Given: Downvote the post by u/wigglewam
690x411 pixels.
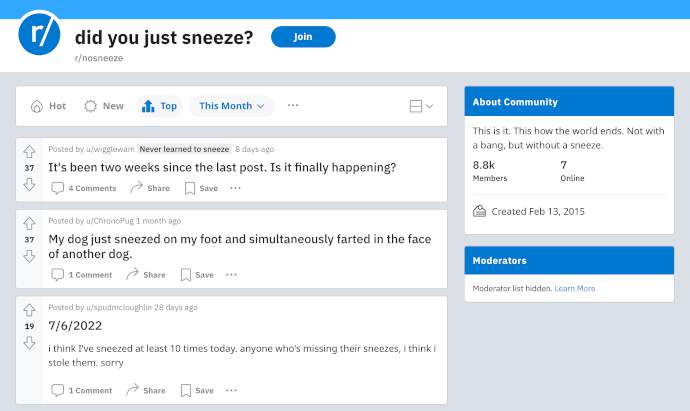Looking at the screenshot, I should (29, 184).
